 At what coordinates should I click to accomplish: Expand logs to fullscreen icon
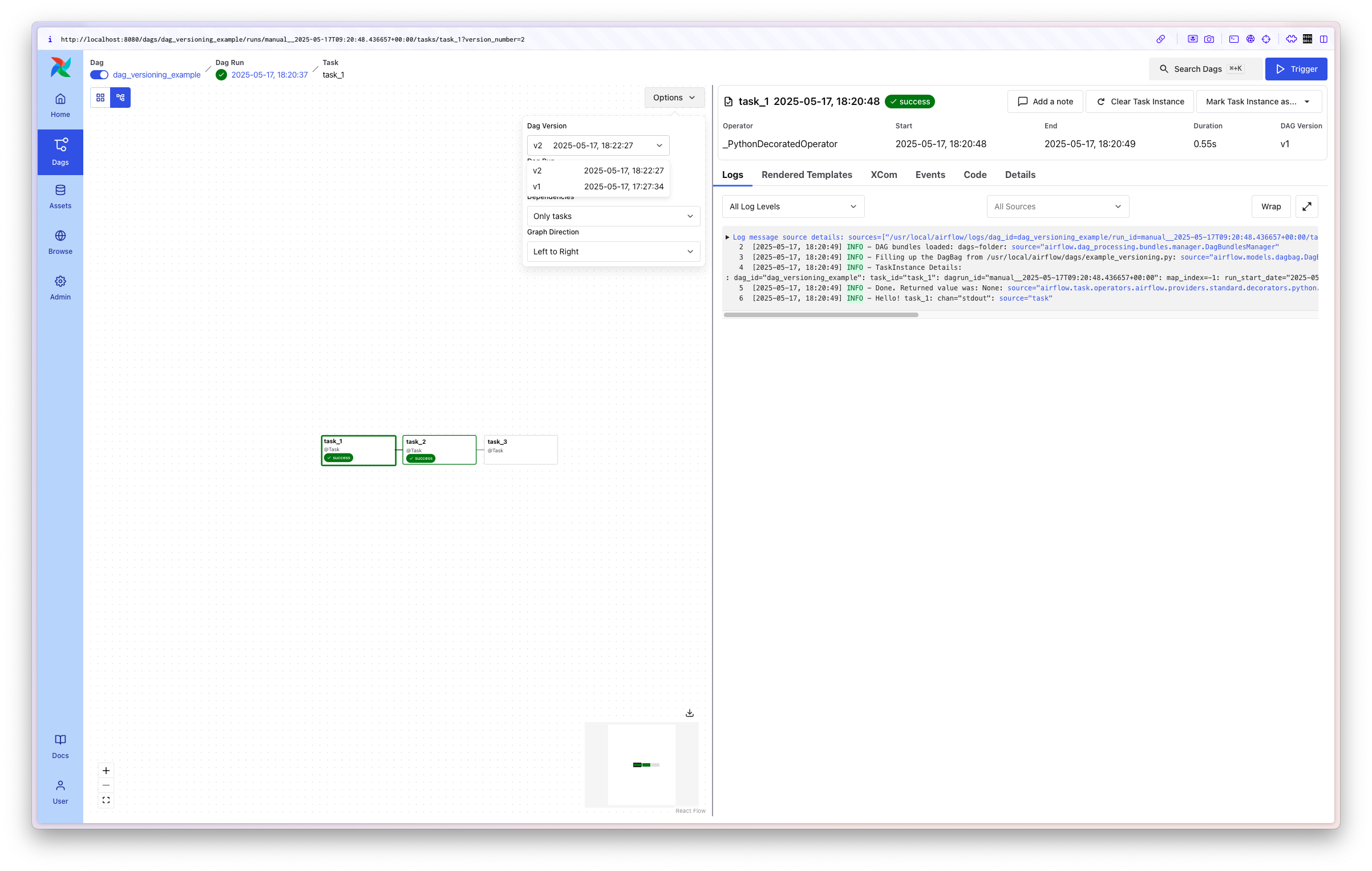[x=1306, y=206]
